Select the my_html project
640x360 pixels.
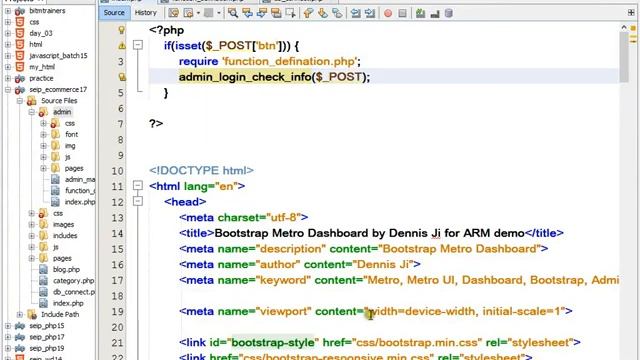42,67
